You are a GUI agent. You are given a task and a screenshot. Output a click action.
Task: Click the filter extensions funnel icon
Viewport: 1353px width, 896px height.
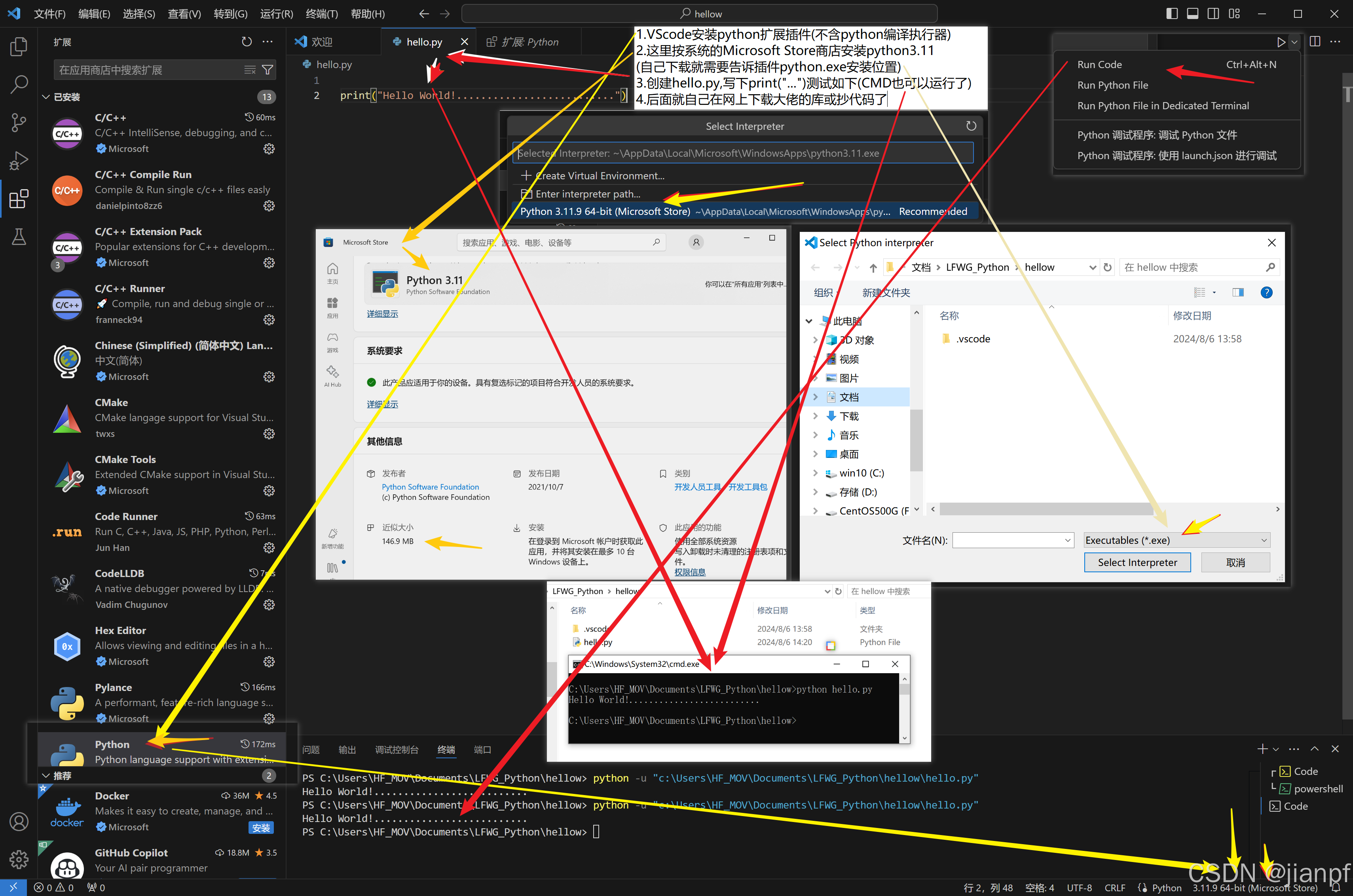268,70
